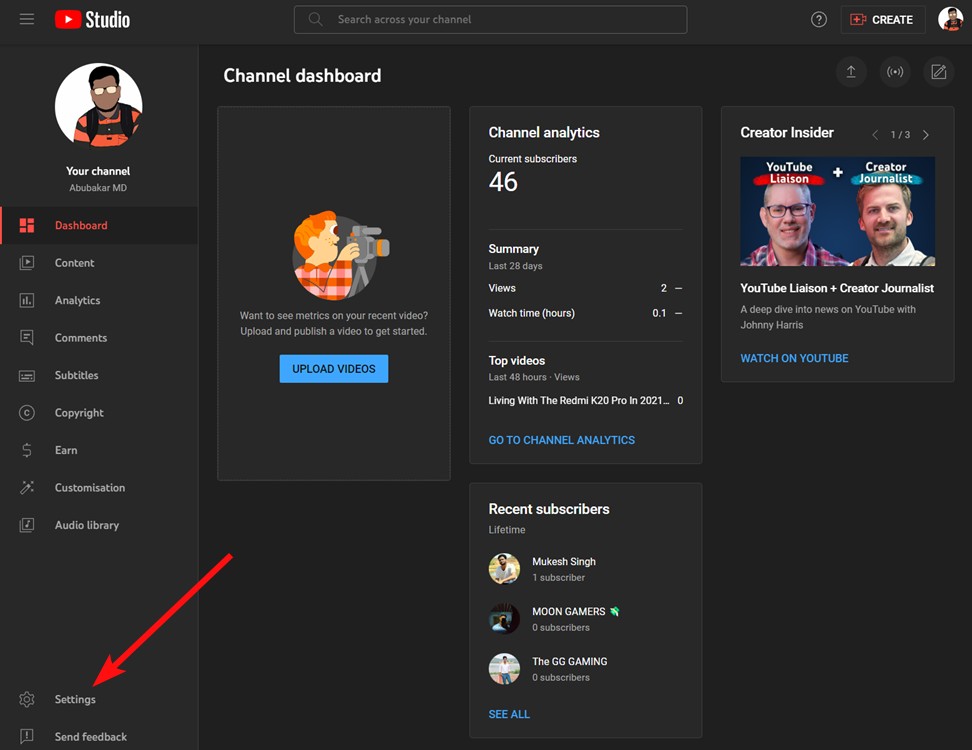Click the Abubakar MD channel name
The height and width of the screenshot is (750, 972).
click(98, 188)
